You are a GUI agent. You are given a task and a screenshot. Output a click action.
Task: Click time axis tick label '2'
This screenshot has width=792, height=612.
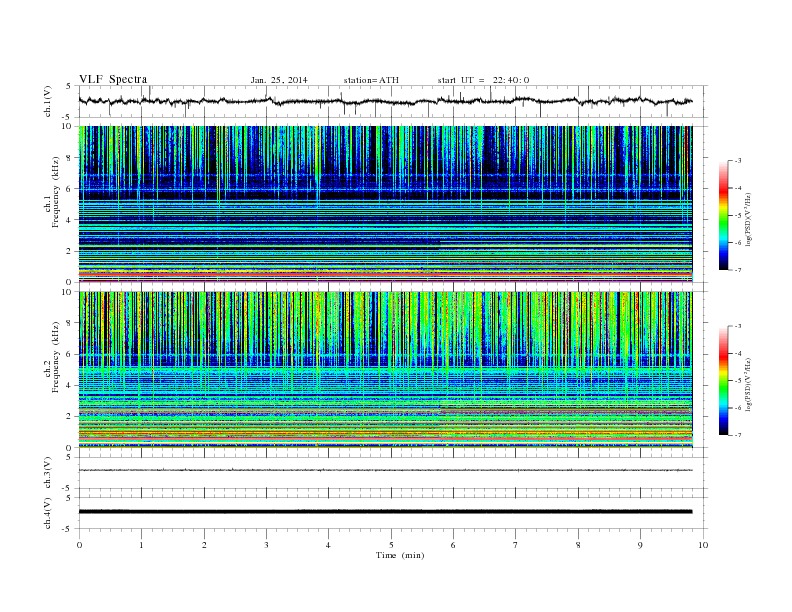click(x=204, y=545)
